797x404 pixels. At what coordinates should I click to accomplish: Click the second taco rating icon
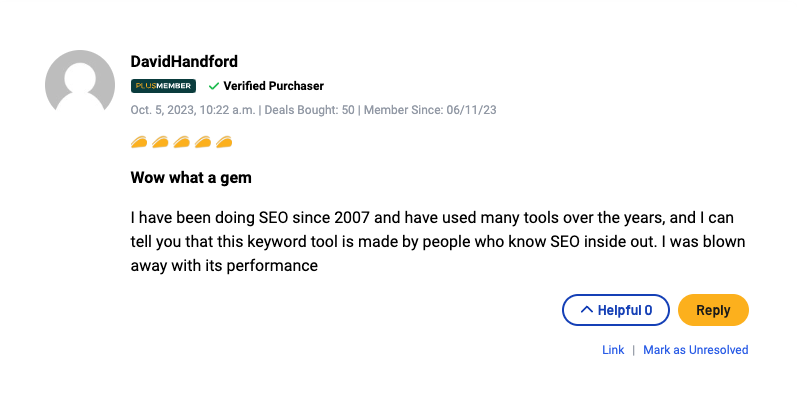160,142
